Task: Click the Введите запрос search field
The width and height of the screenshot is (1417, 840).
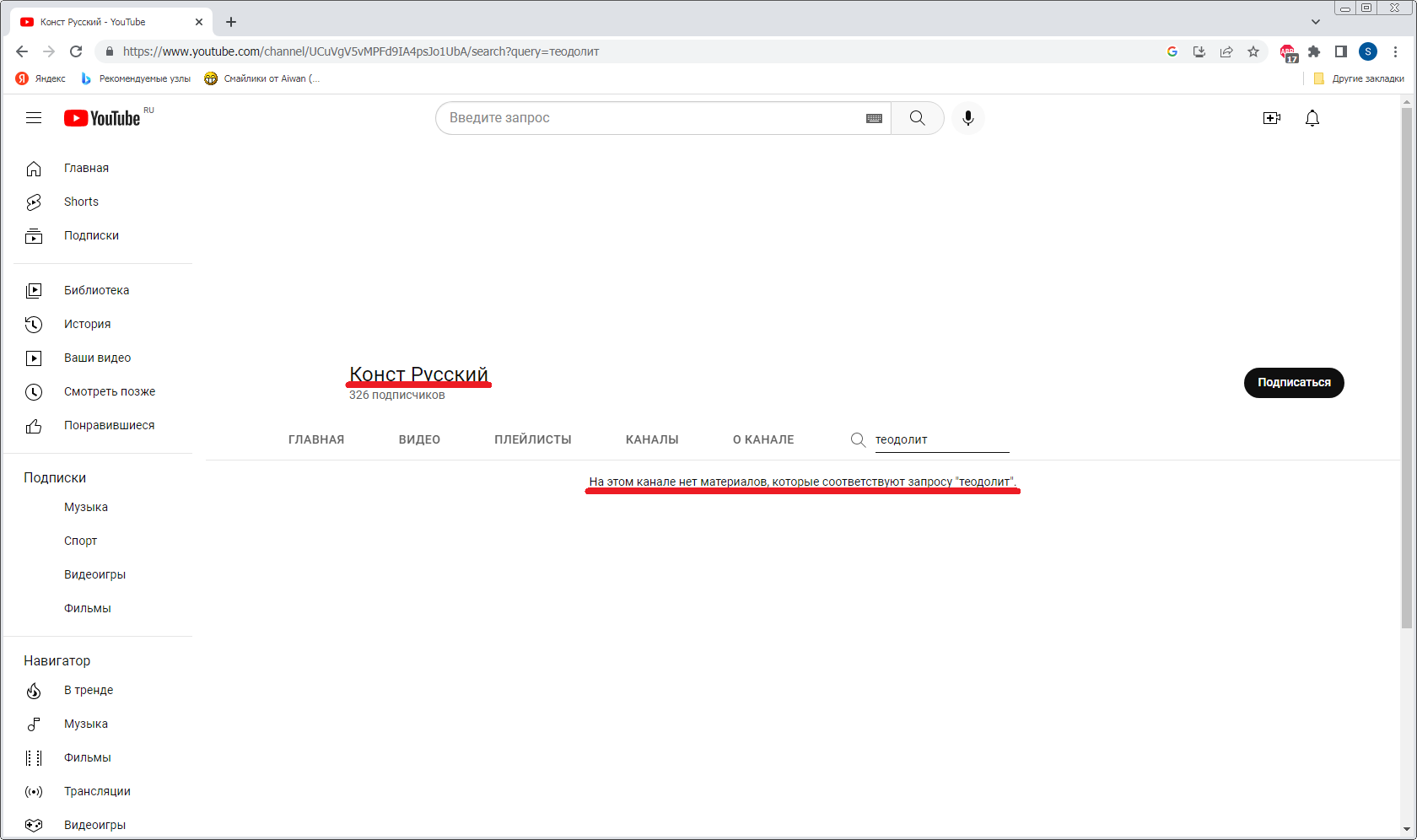Action: point(649,118)
